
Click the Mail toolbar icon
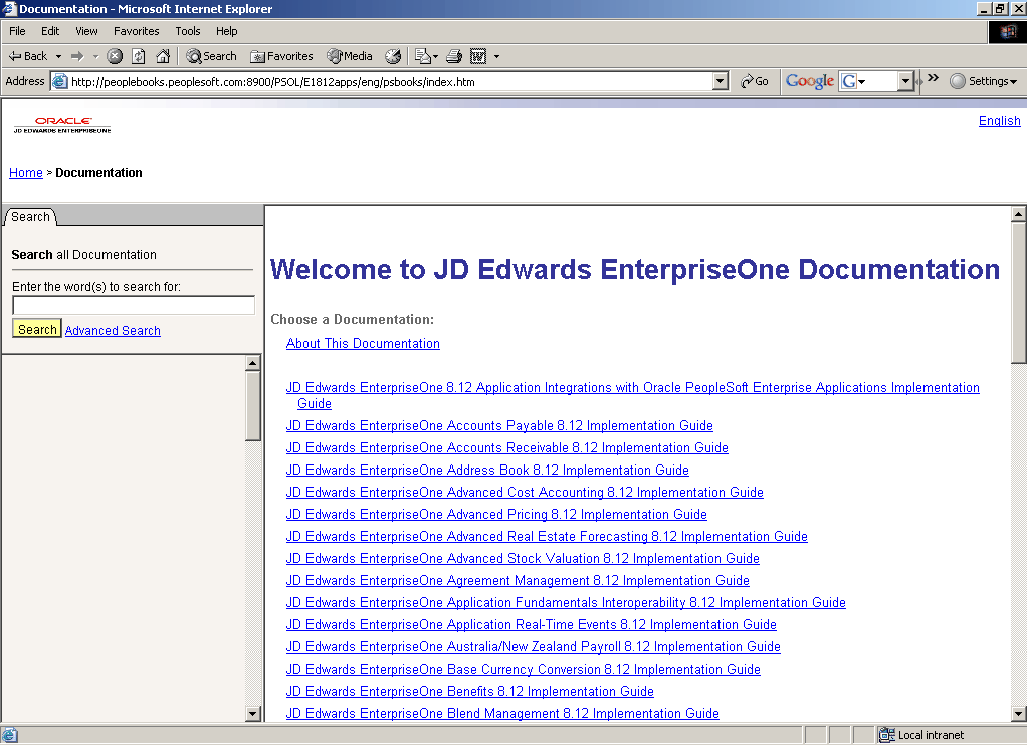[422, 56]
